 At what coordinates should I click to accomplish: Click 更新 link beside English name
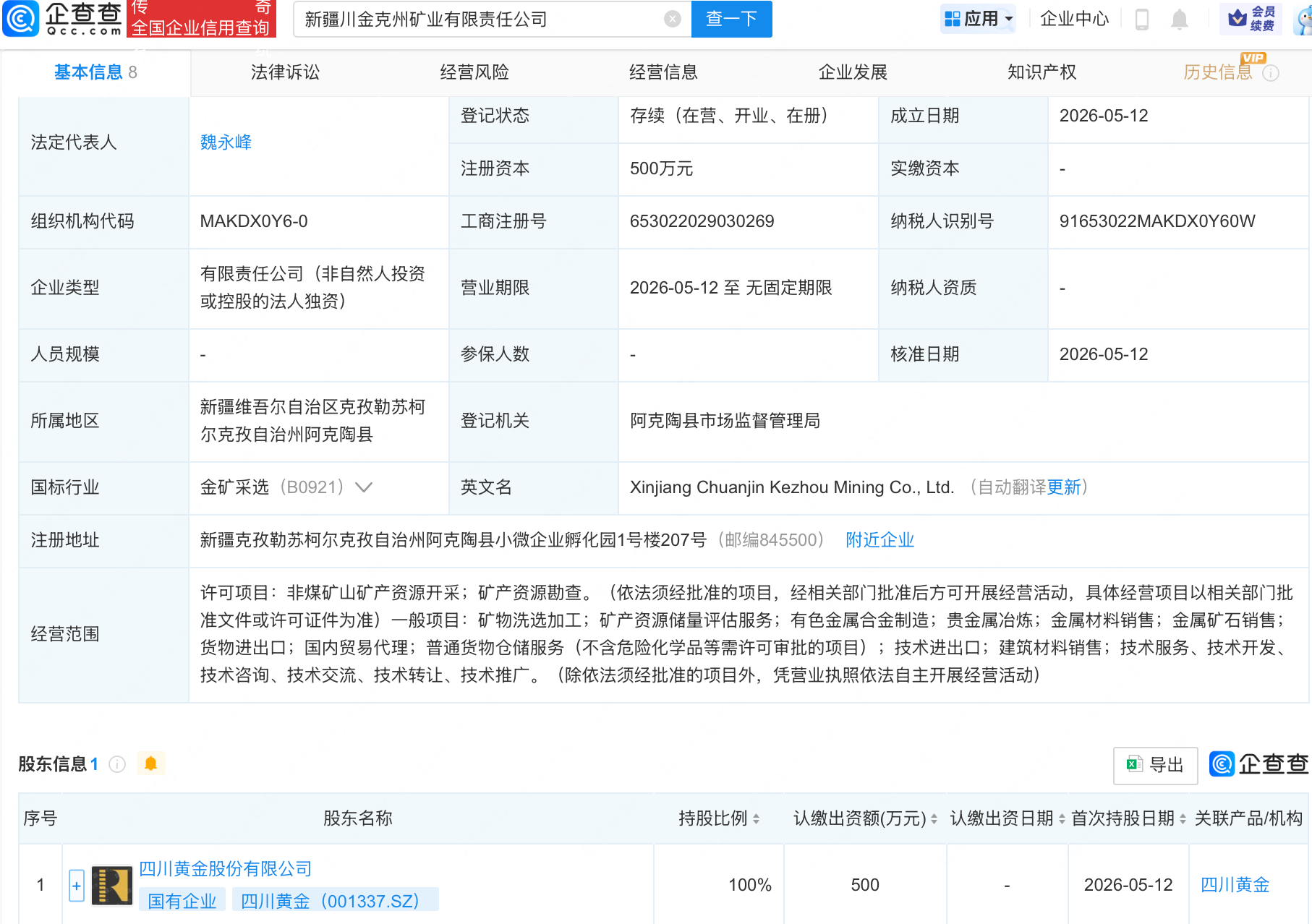coord(1064,487)
